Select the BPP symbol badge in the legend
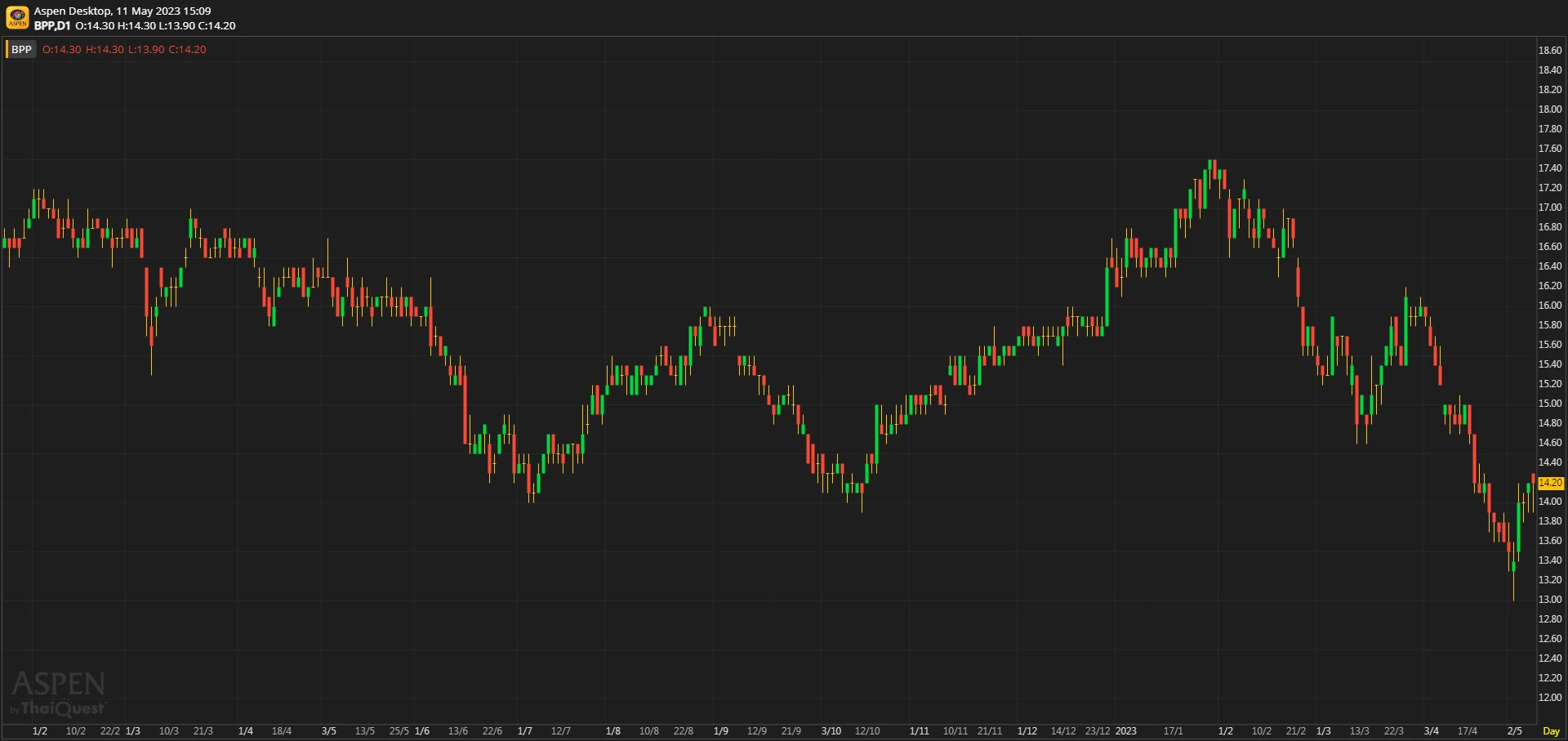The image size is (1568, 741). [21, 50]
